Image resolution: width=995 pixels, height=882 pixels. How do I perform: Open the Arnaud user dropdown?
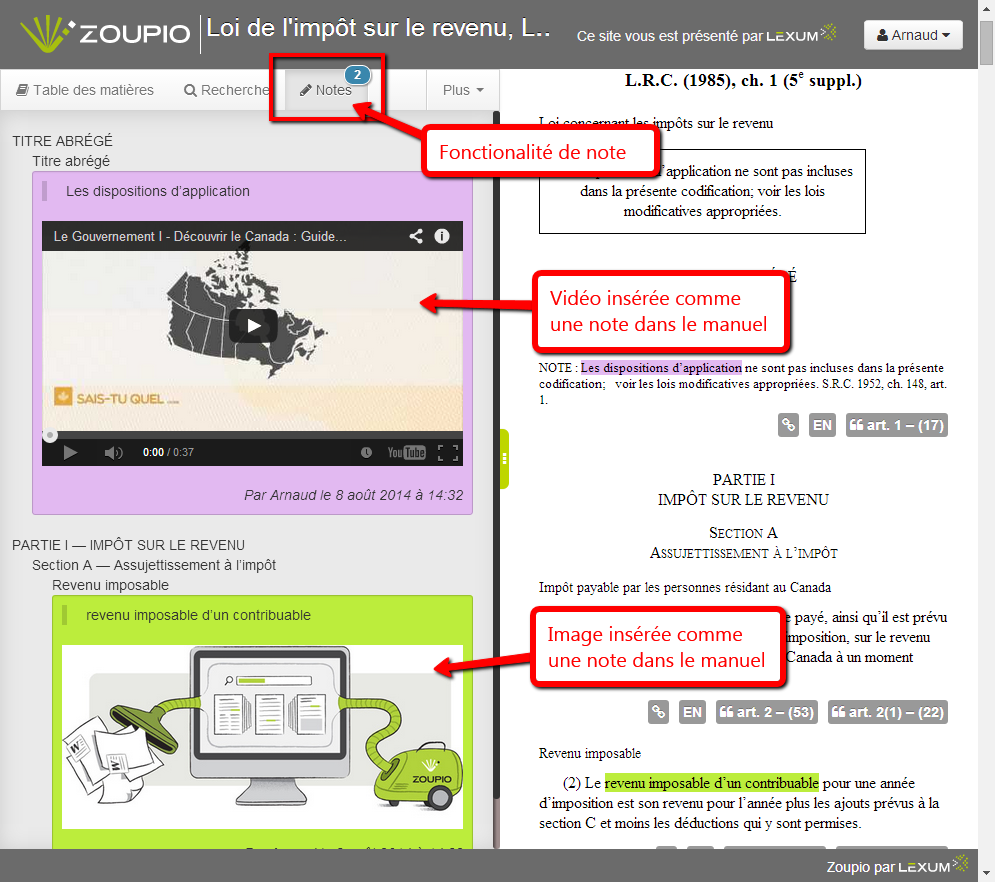pyautogui.click(x=912, y=35)
